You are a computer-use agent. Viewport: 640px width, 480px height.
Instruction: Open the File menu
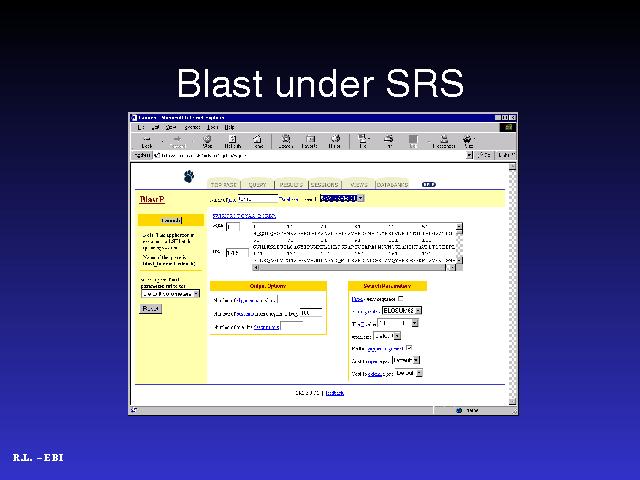141,127
